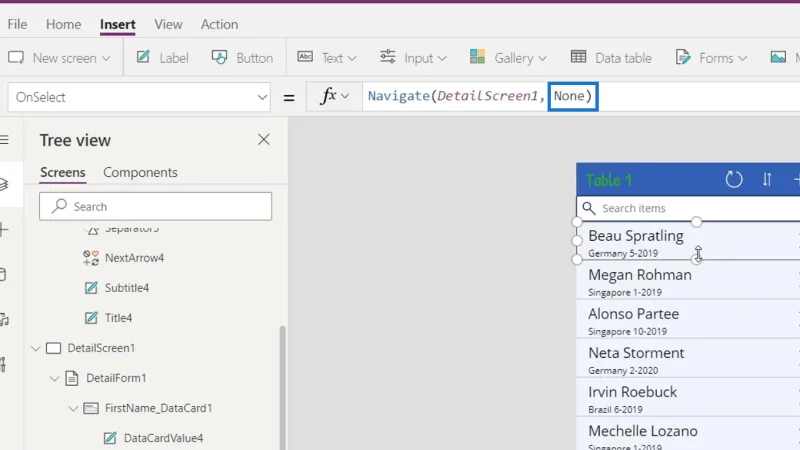This screenshot has width=800, height=450.
Task: Click the Label pencil icon
Action: (x=143, y=57)
